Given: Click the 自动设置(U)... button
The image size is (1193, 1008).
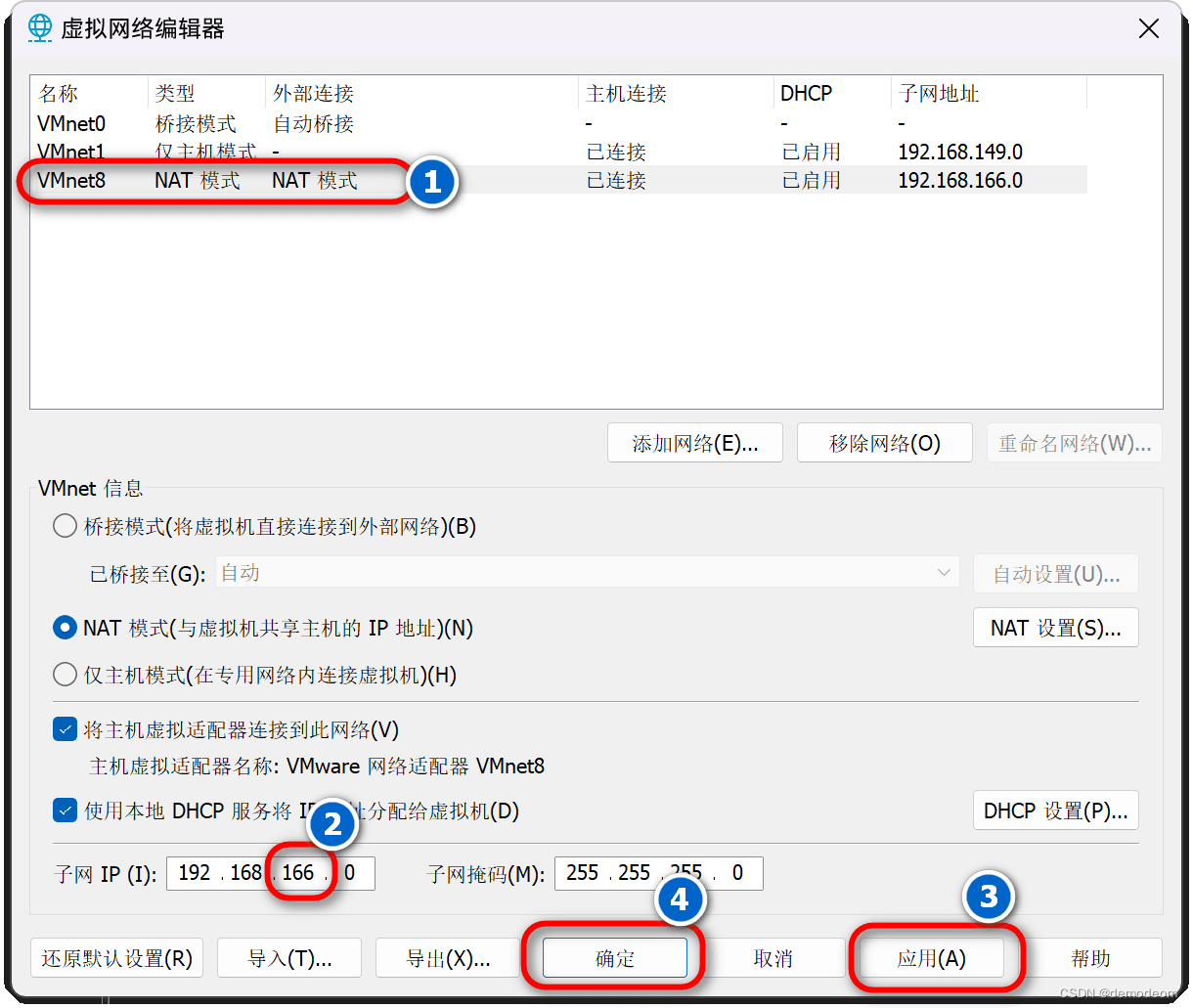Looking at the screenshot, I should tap(1056, 574).
